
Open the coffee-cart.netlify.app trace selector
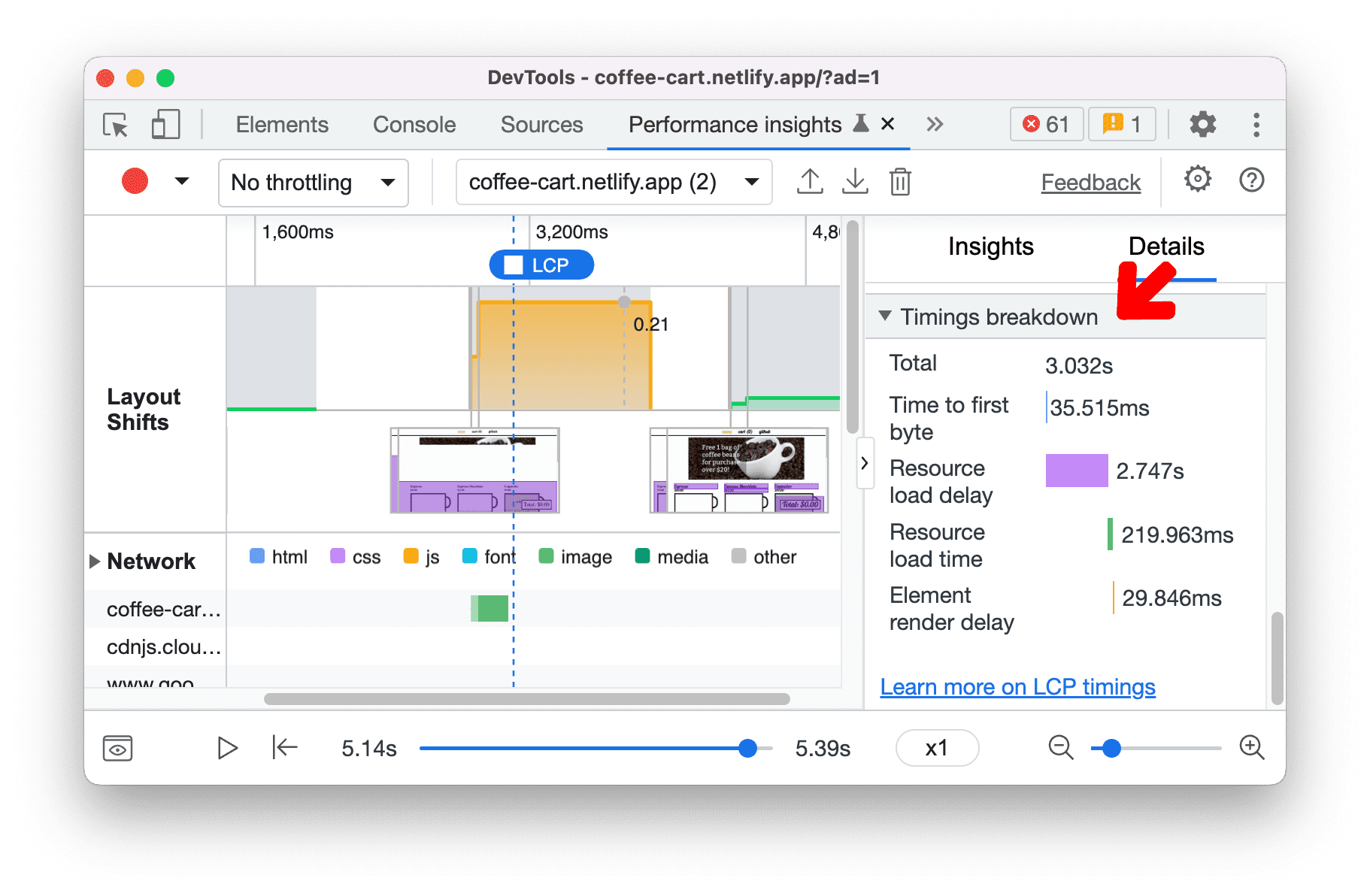pyautogui.click(x=613, y=181)
